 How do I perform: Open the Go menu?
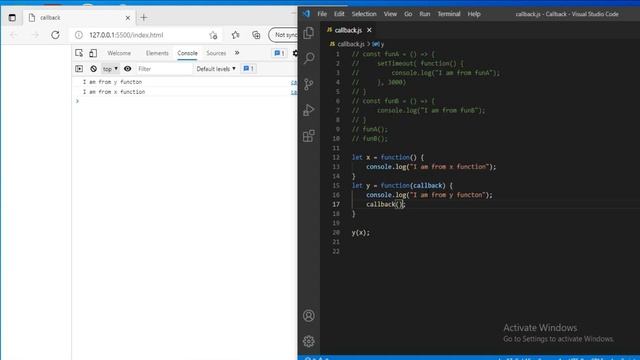[x=408, y=14]
